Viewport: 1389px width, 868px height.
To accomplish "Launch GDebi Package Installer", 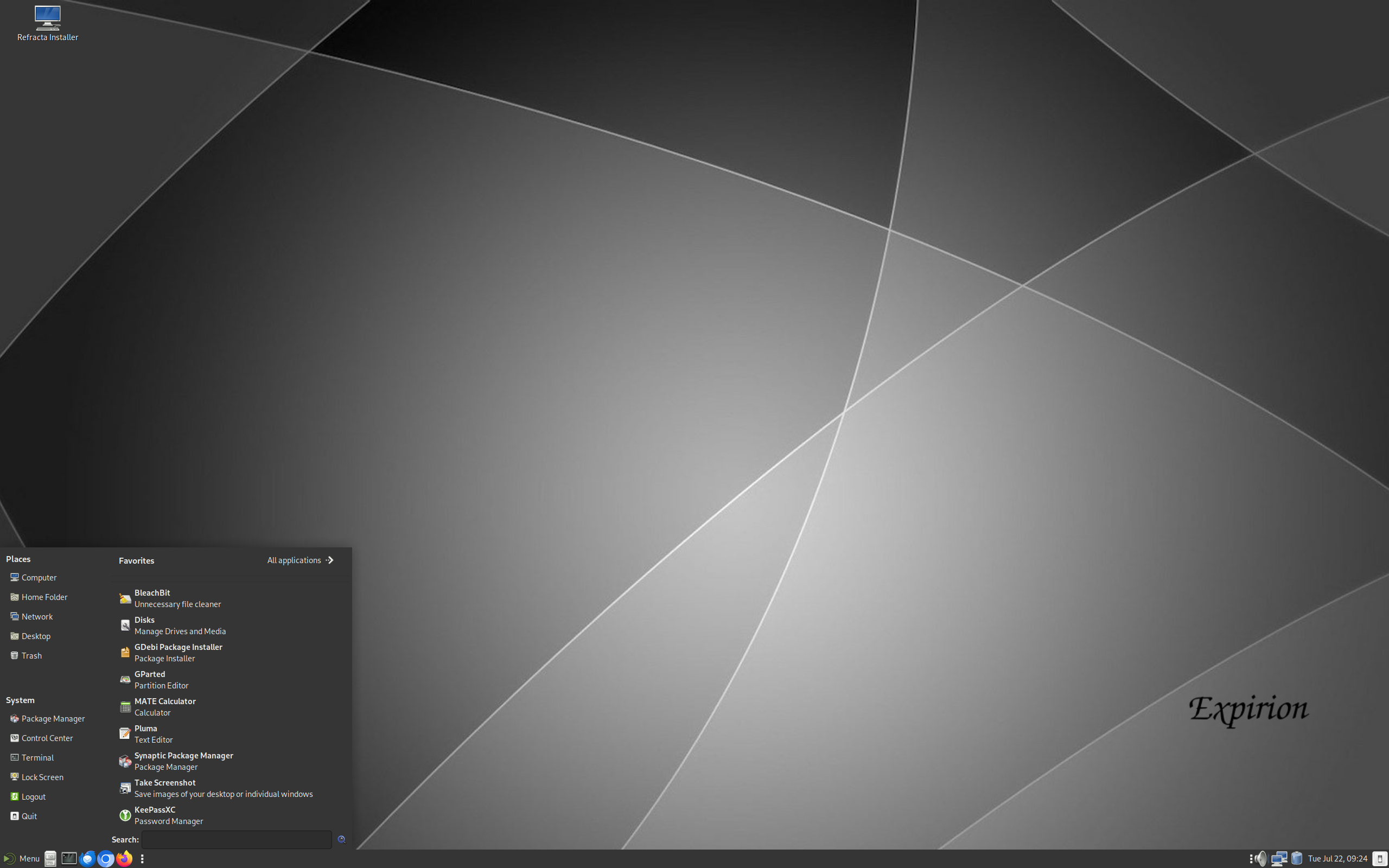I will click(230, 653).
